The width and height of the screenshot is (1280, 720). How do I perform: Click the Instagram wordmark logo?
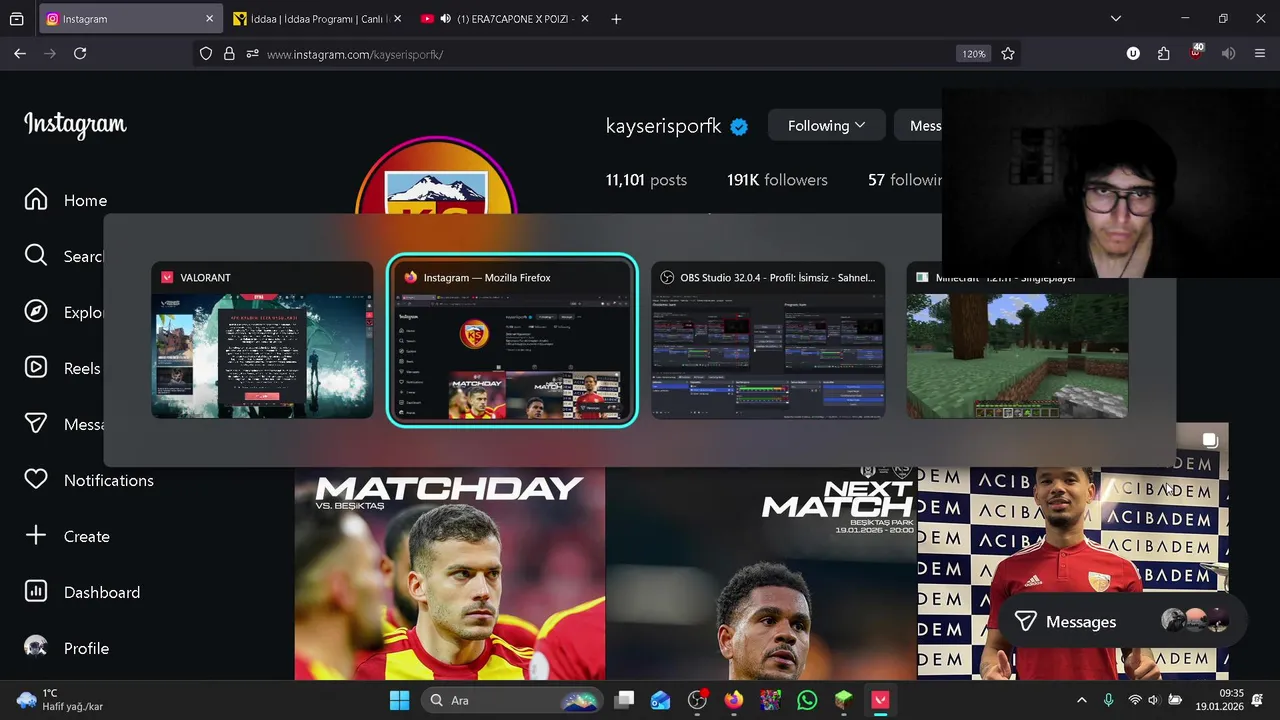coord(75,125)
